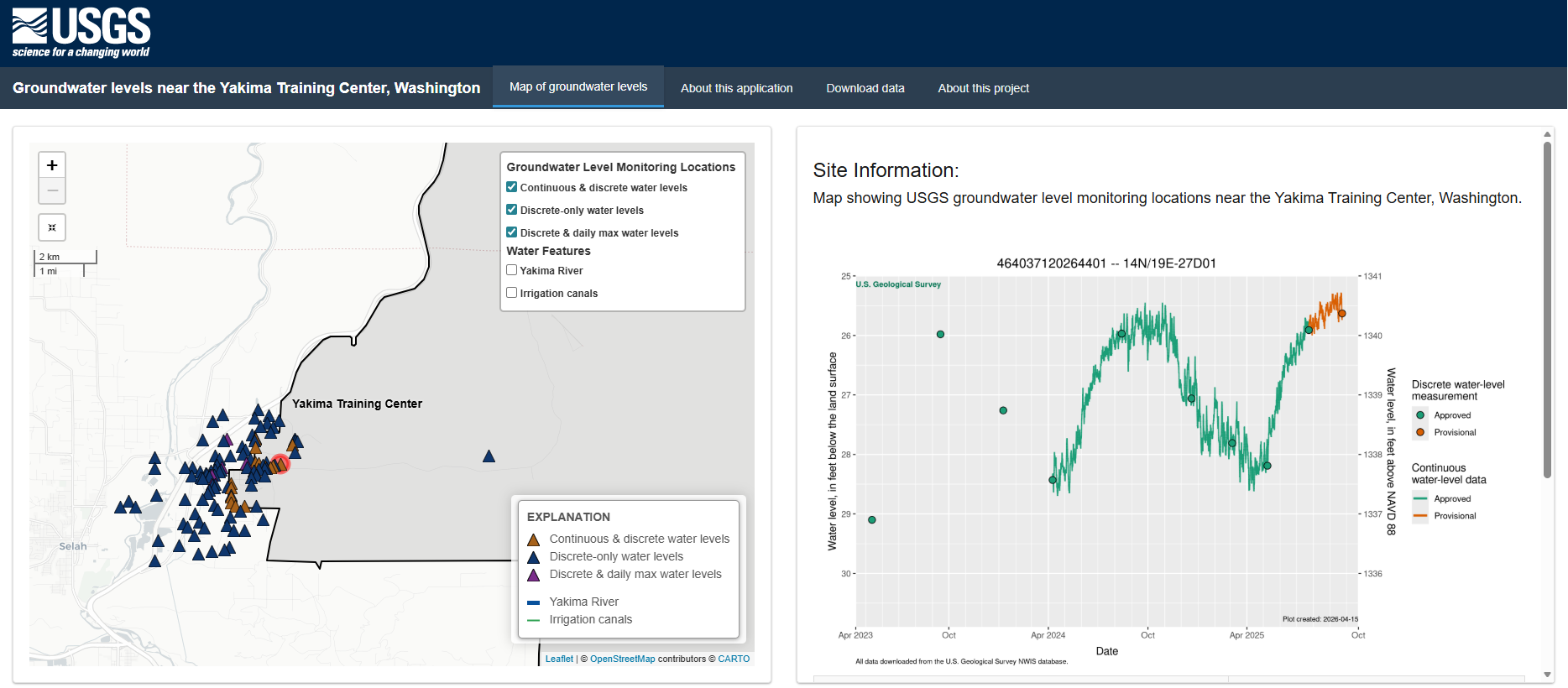Click the USGS logo
1568x688 pixels.
coord(81,33)
